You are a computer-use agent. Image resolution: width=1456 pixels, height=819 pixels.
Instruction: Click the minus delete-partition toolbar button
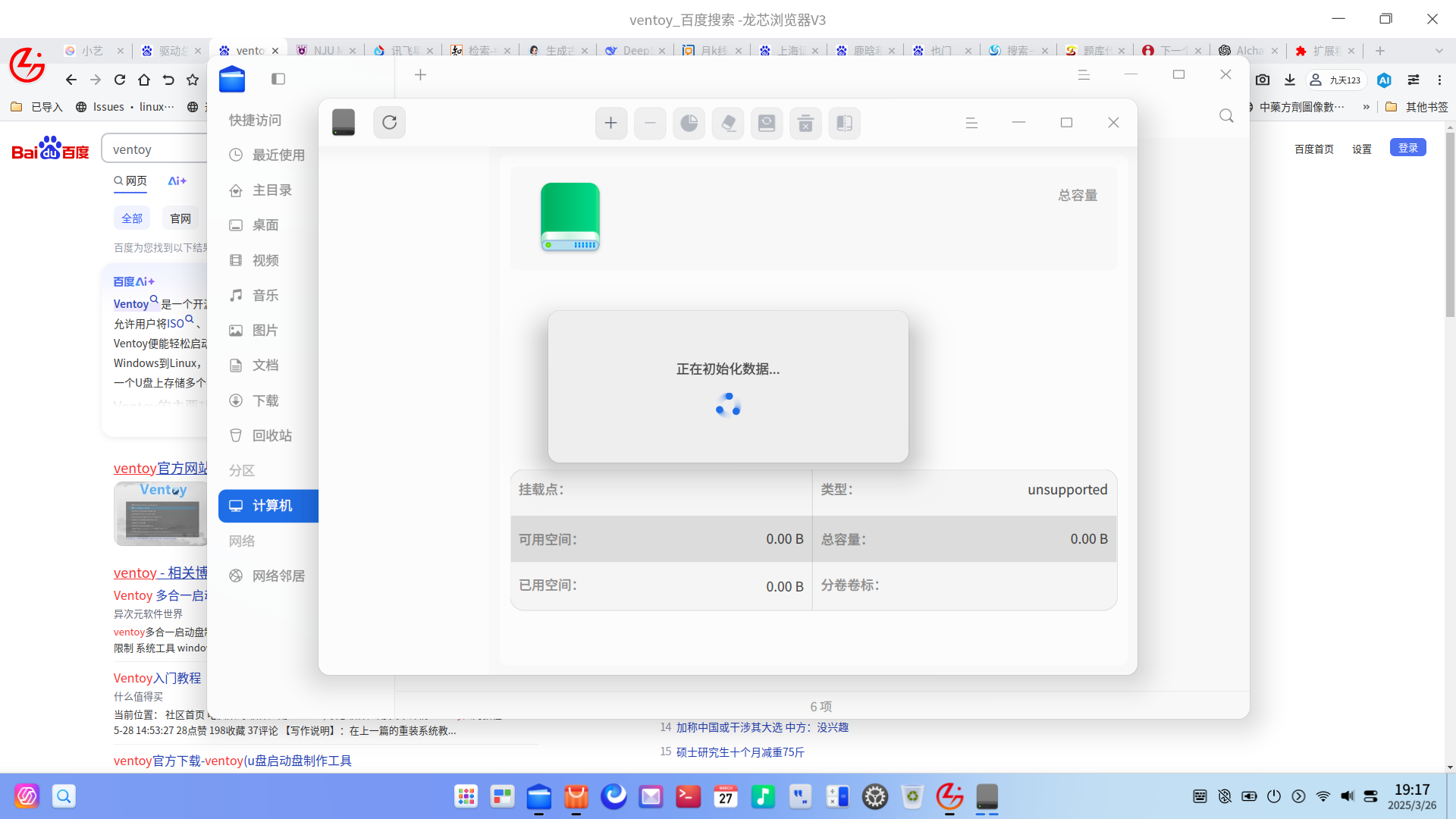650,123
